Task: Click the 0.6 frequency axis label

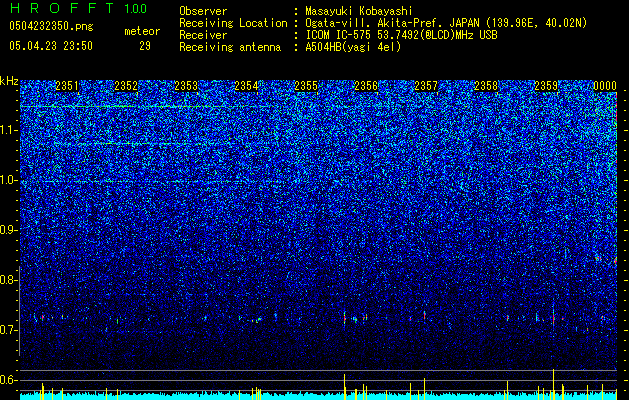Action: click(x=9, y=380)
